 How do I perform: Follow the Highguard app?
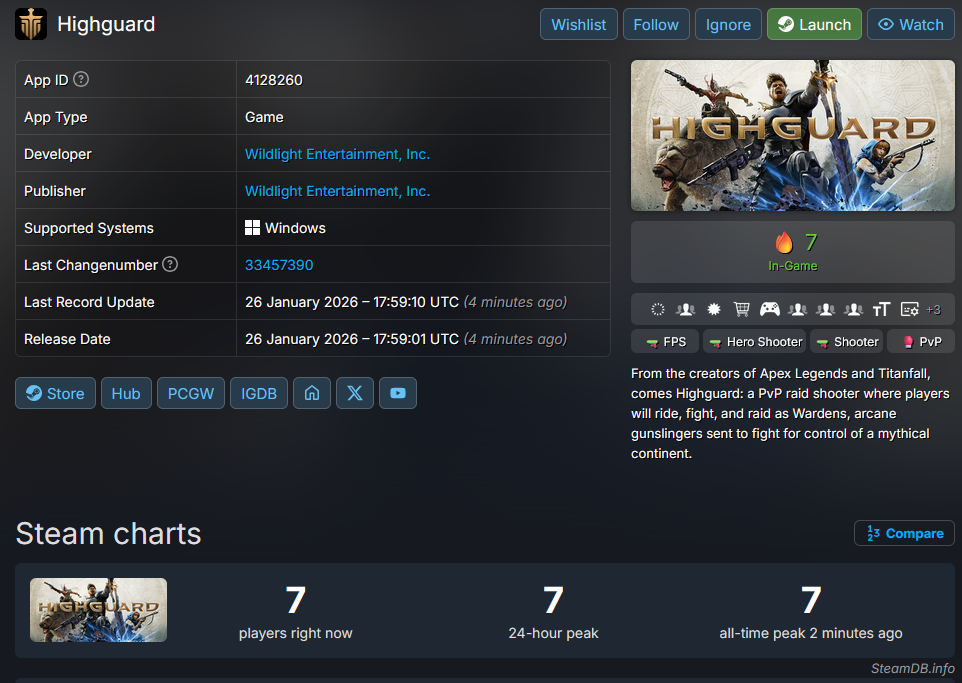point(656,24)
